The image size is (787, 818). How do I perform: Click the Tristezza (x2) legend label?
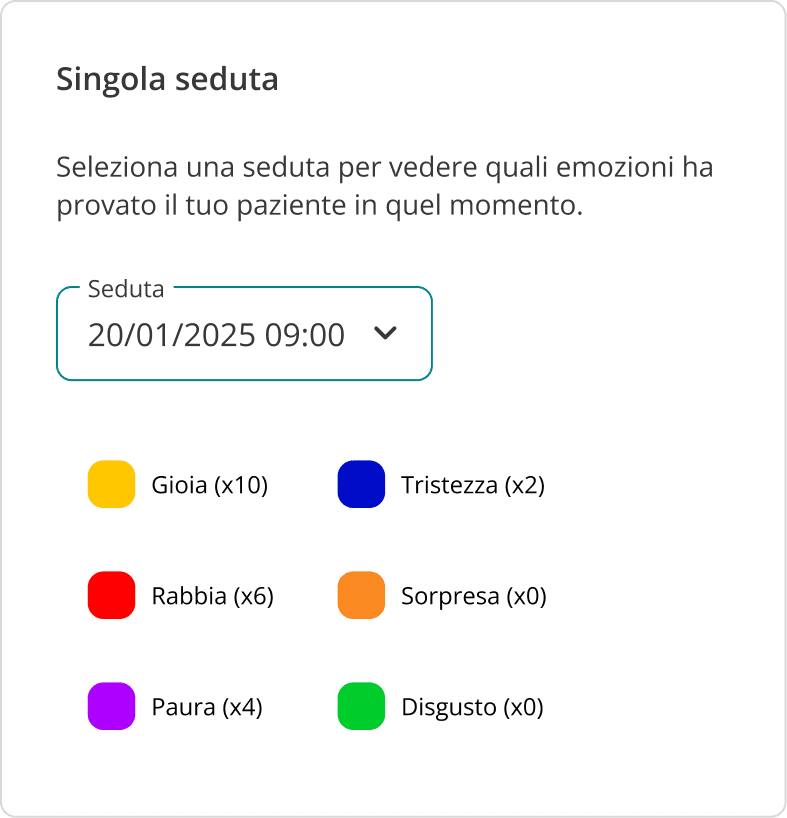click(472, 485)
